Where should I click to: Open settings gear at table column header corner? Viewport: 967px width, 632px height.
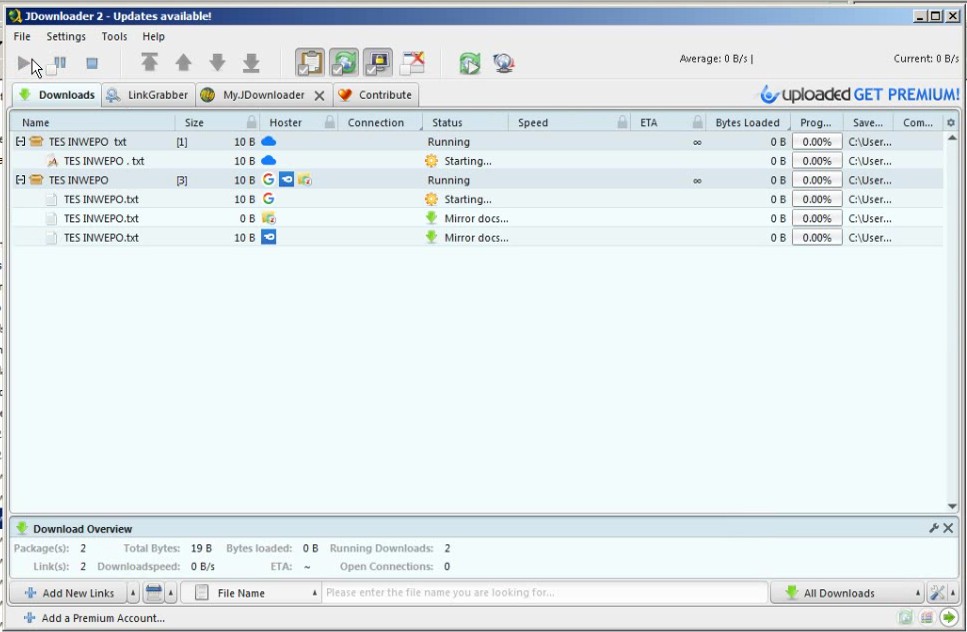pyautogui.click(x=950, y=123)
